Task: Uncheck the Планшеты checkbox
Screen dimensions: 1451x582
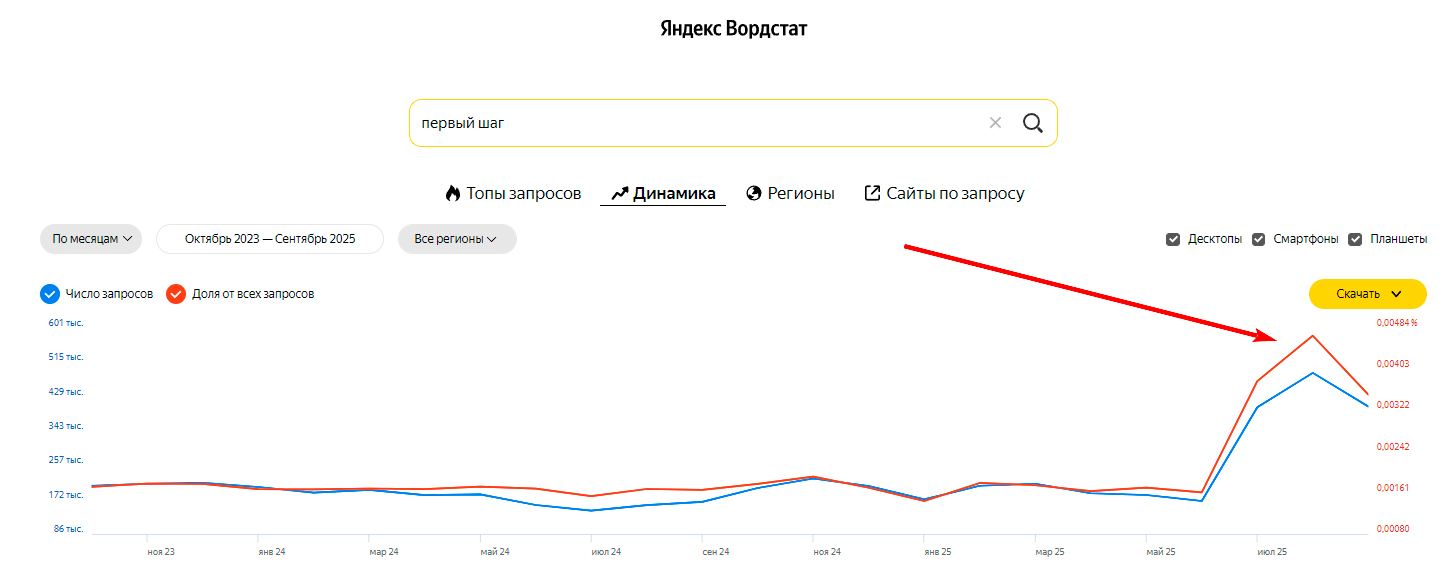Action: tap(1356, 239)
